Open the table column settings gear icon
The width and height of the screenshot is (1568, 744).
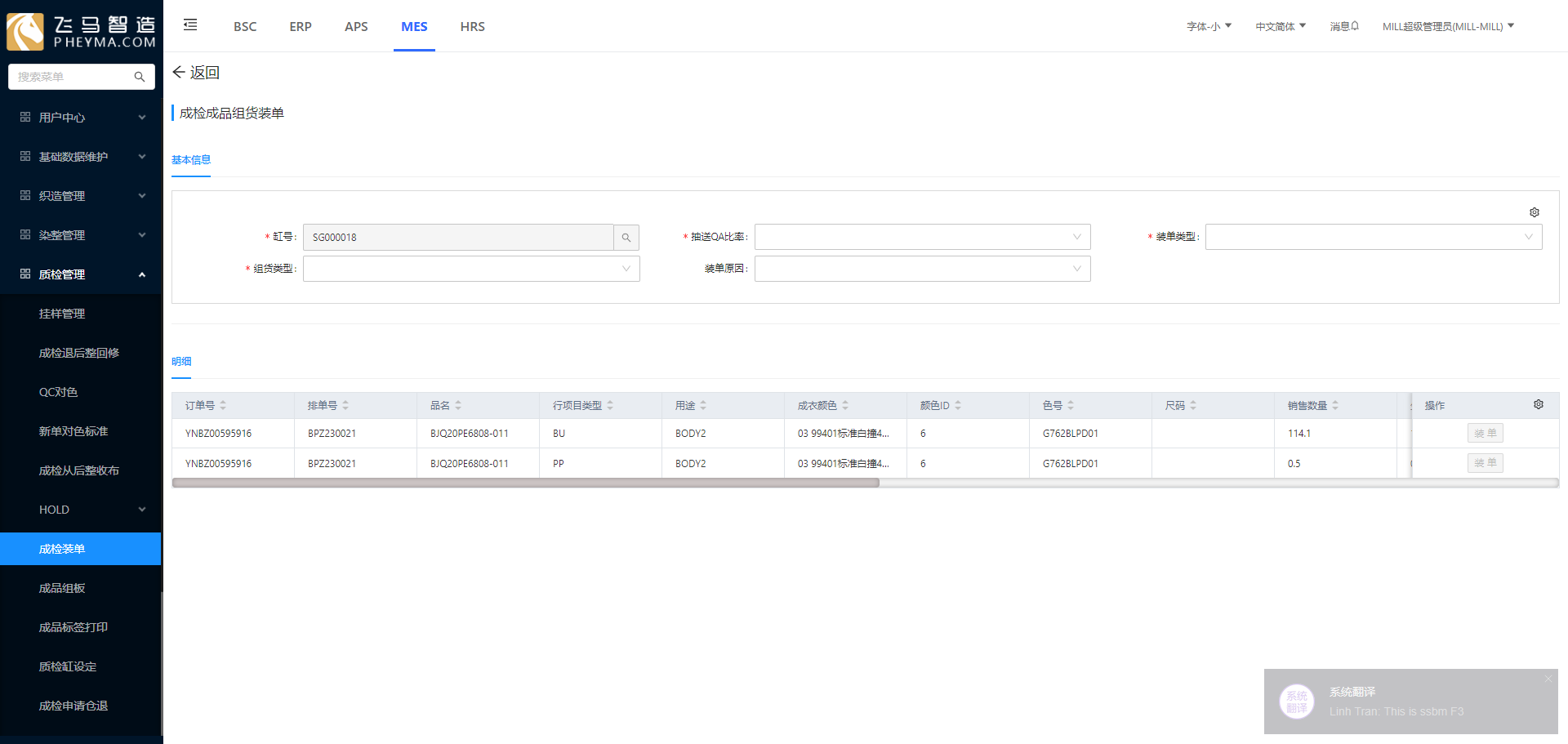click(x=1538, y=405)
